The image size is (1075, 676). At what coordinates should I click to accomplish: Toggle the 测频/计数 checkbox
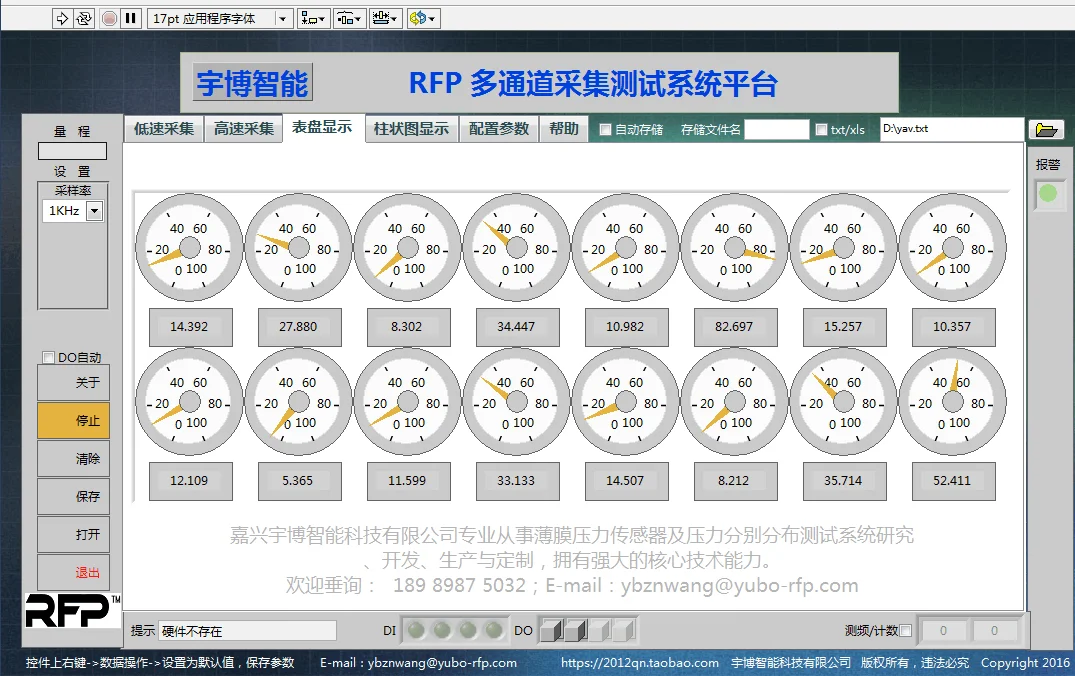pos(906,631)
